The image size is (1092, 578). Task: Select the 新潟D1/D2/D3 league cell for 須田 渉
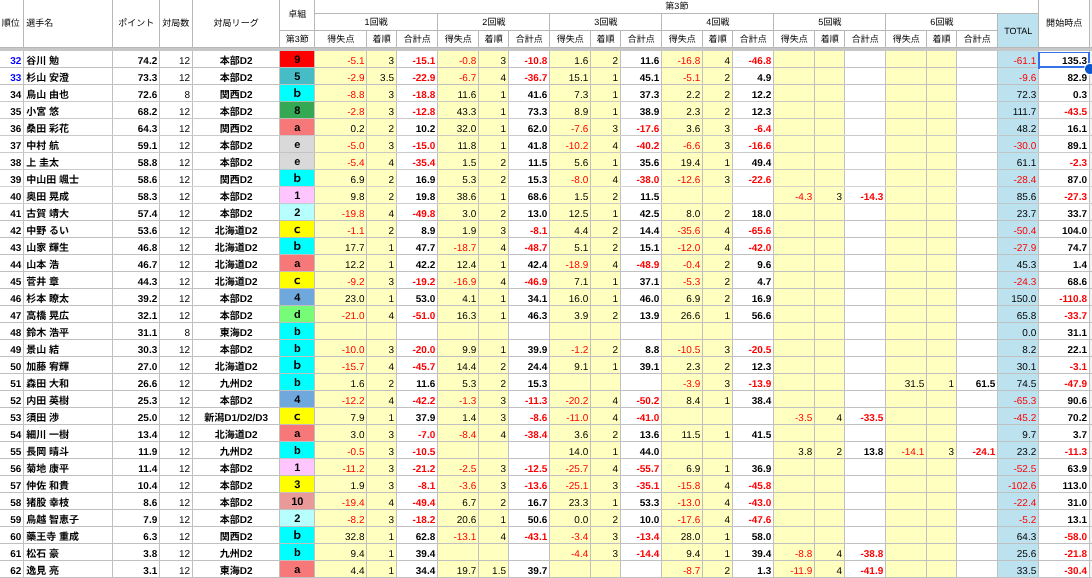[x=235, y=418]
